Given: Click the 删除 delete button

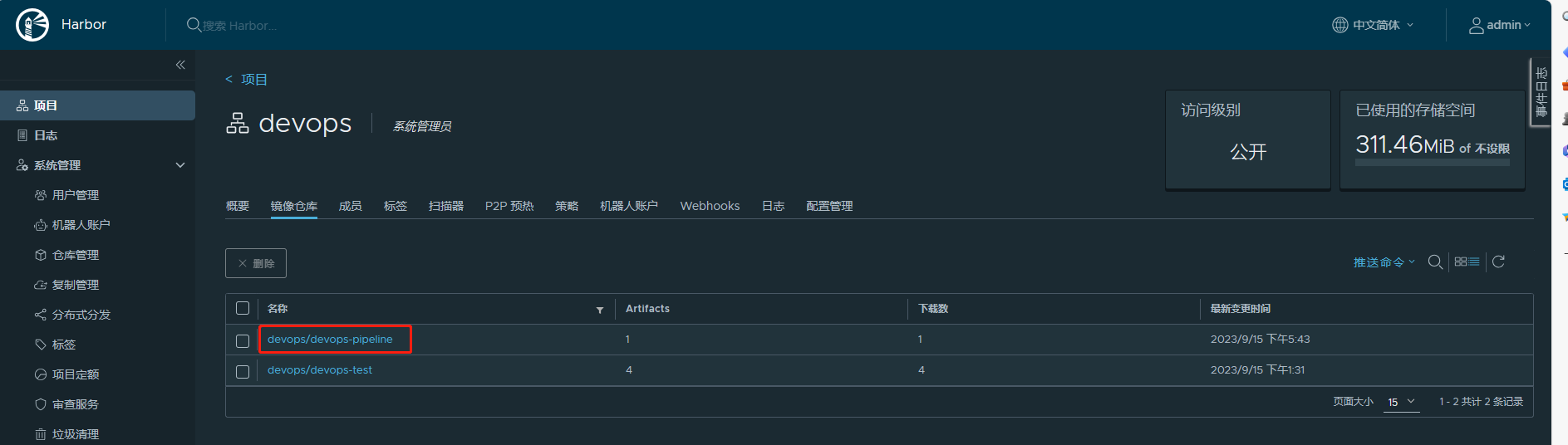Looking at the screenshot, I should [256, 263].
